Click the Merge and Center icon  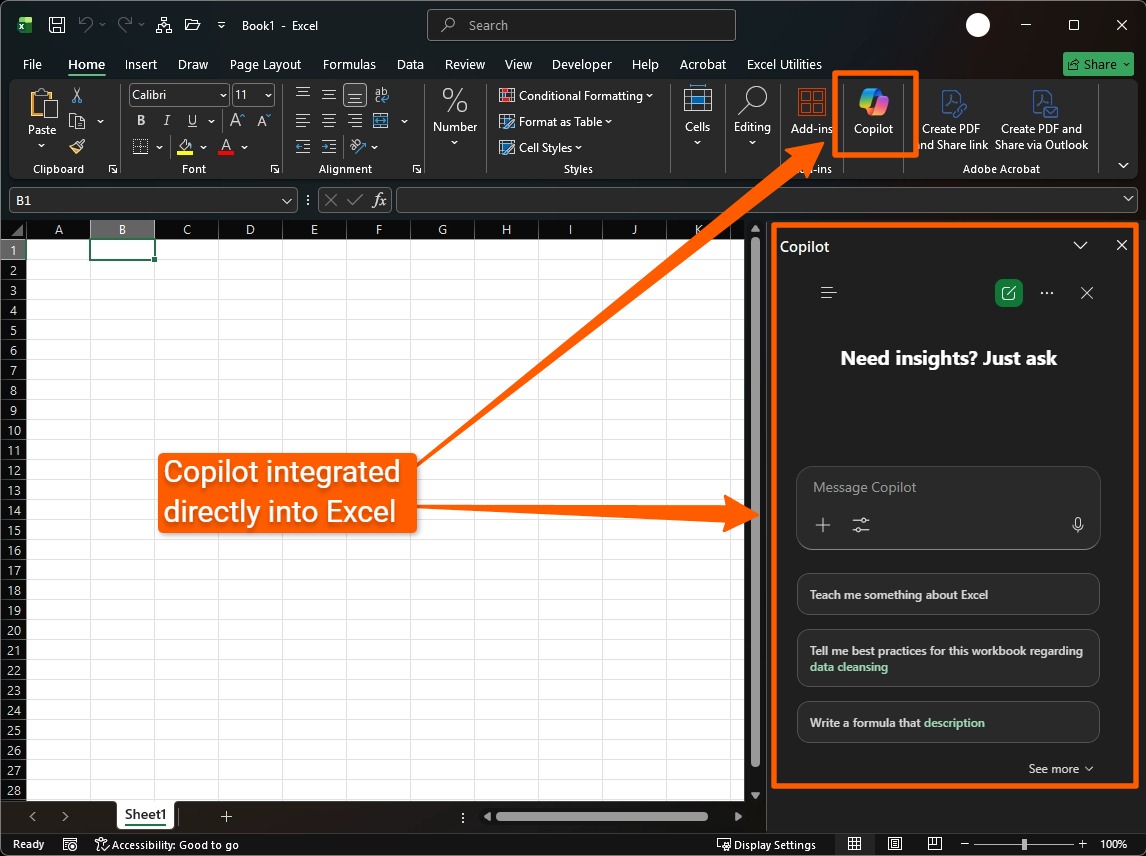coord(380,121)
